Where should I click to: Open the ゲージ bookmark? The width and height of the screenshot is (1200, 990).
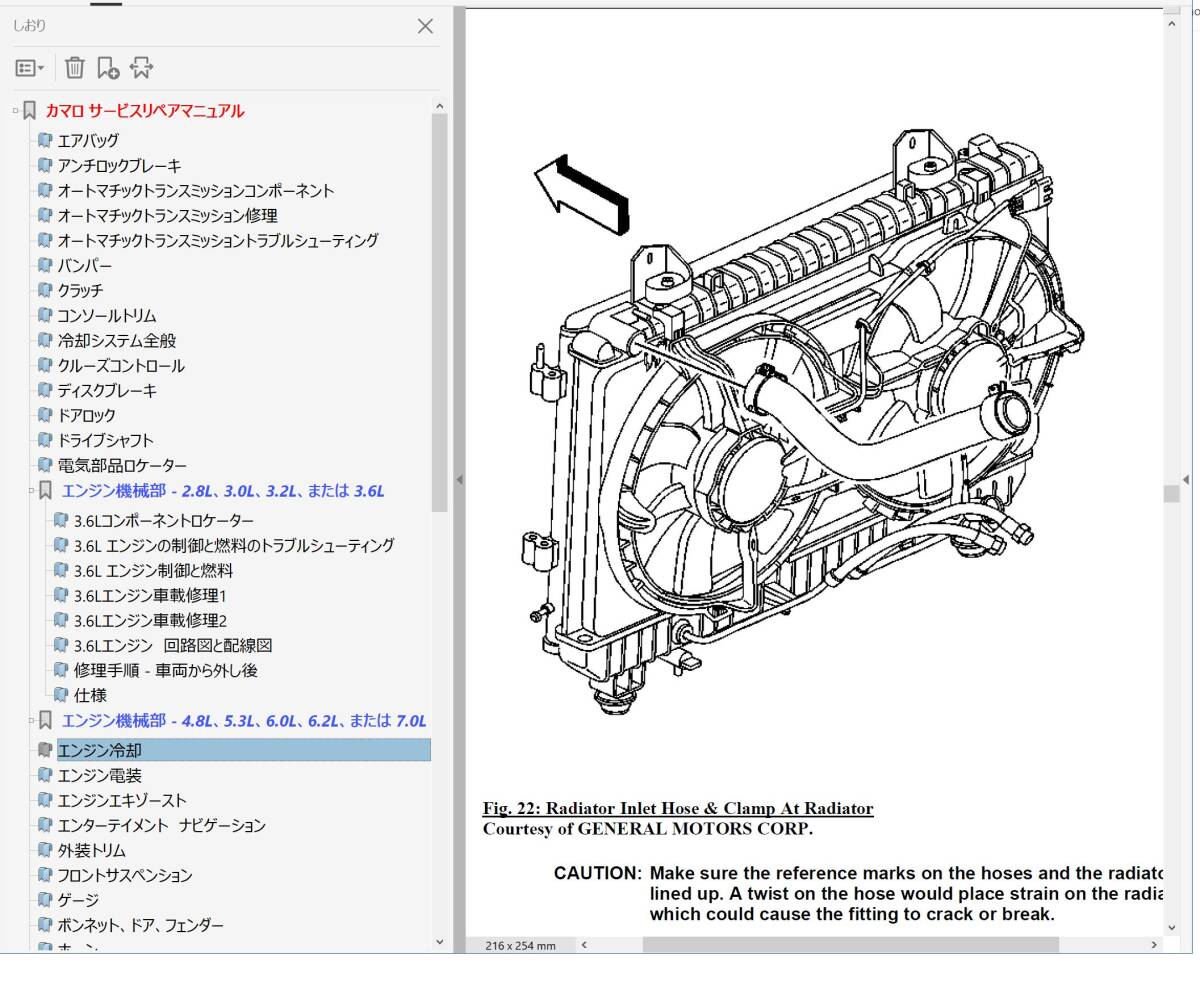tap(78, 900)
